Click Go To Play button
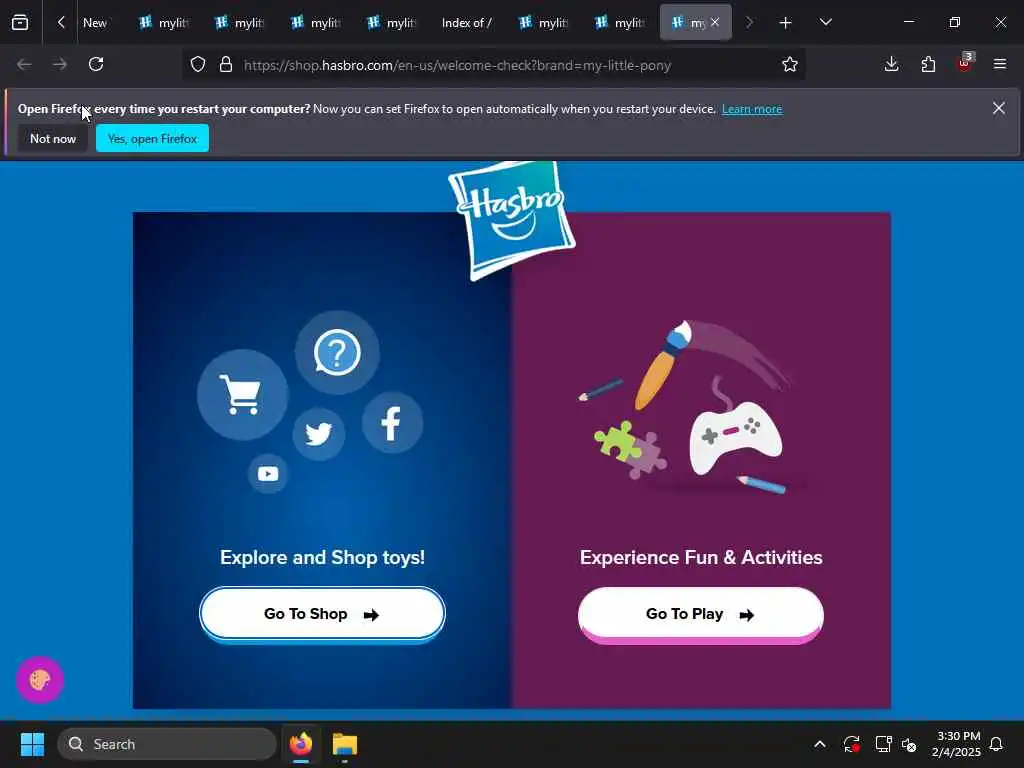The image size is (1024, 768). point(700,614)
